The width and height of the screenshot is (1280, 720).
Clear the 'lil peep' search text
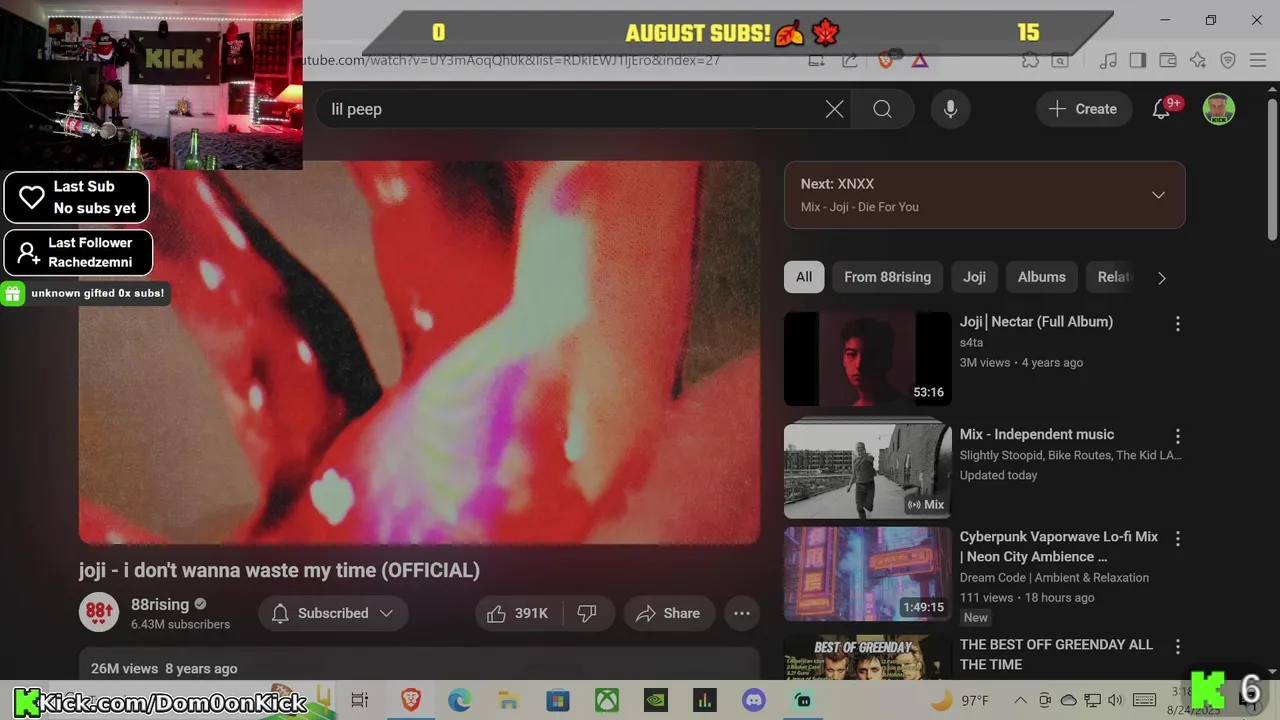tap(834, 109)
